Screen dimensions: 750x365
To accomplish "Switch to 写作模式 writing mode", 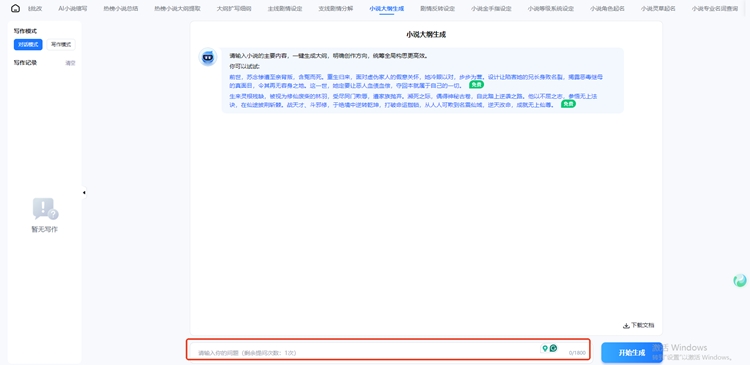I will [61, 44].
